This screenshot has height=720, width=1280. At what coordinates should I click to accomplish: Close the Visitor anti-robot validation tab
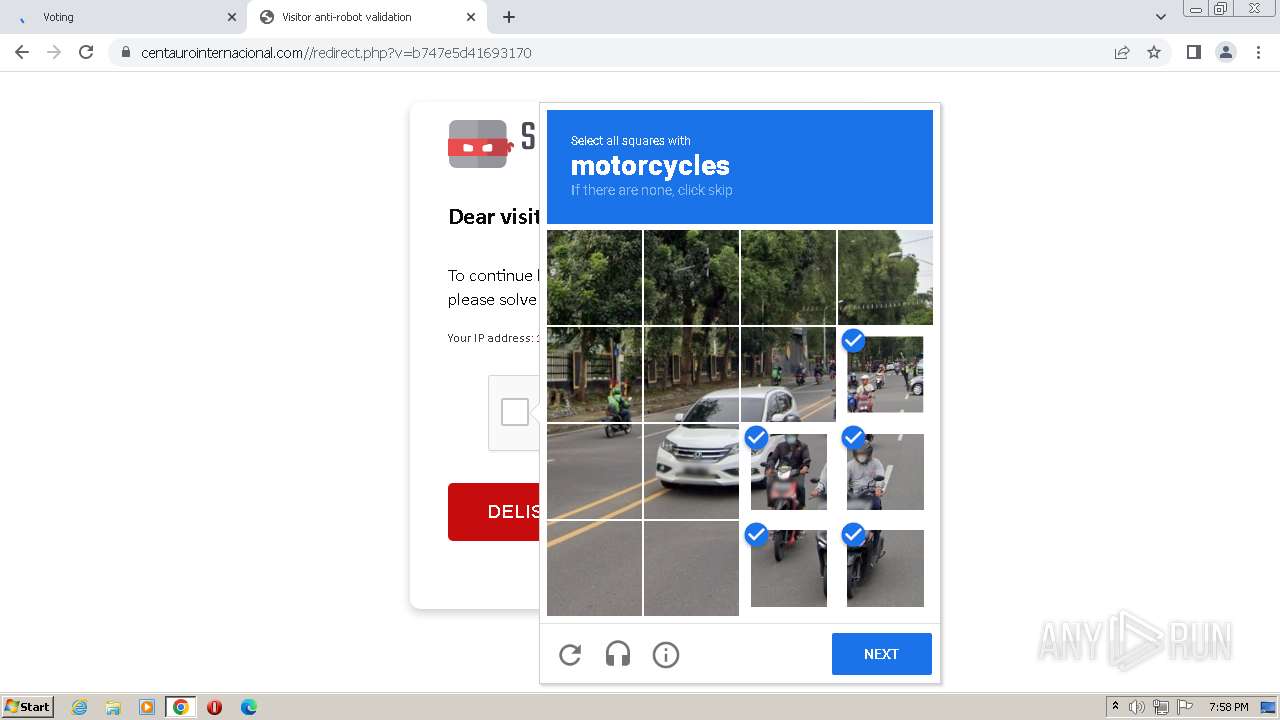(x=471, y=17)
